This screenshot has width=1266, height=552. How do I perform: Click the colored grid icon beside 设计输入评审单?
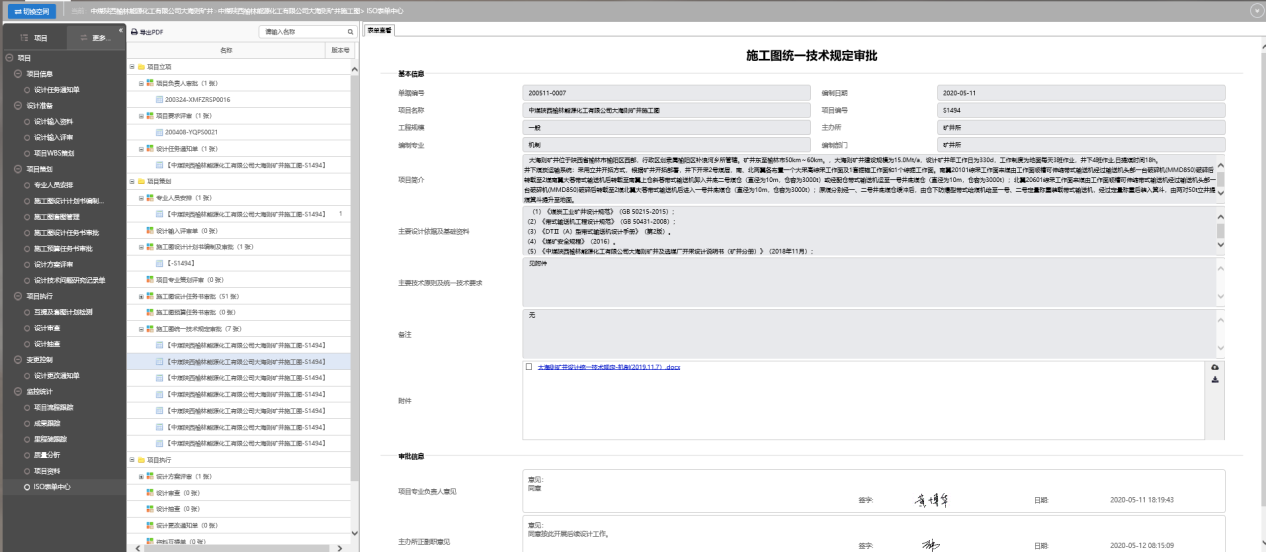149,229
